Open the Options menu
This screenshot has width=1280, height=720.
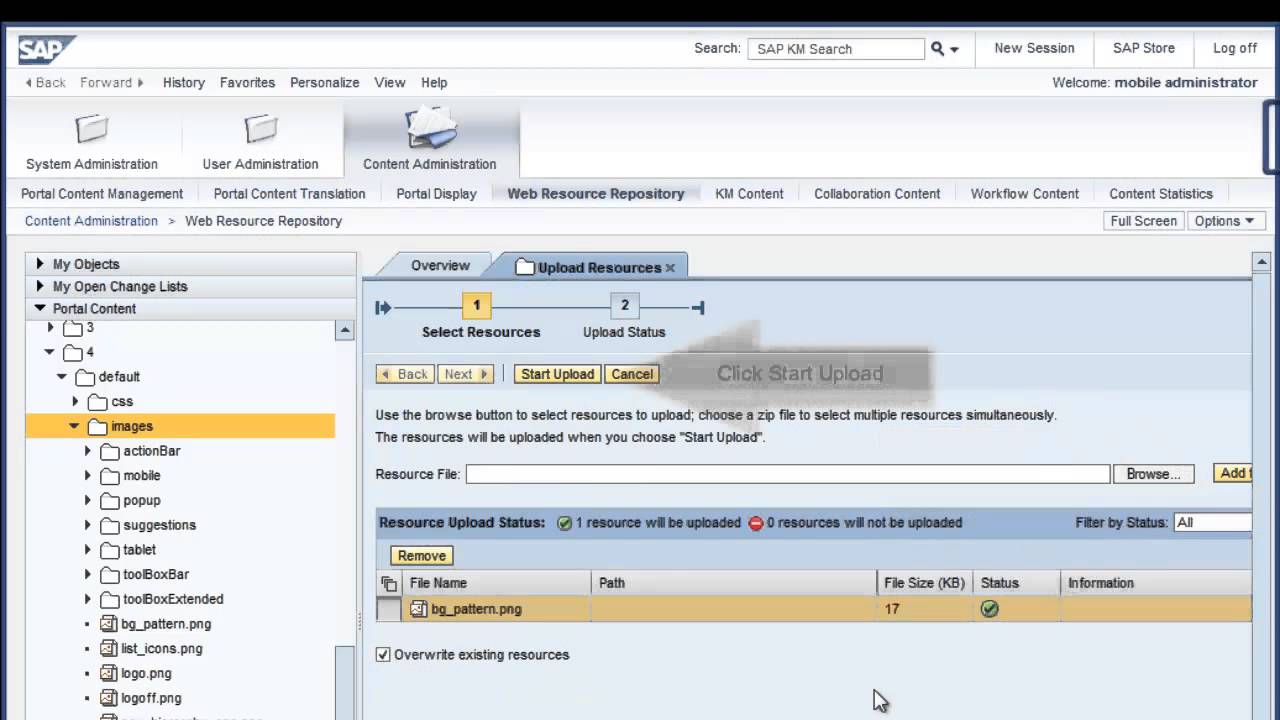click(x=1225, y=220)
